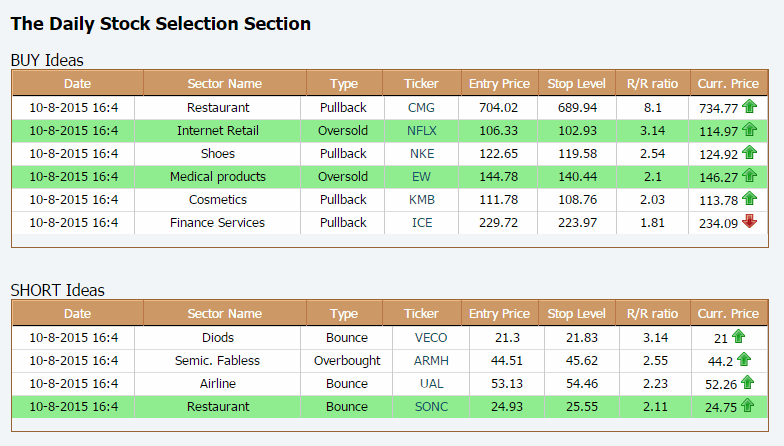The height and width of the screenshot is (446, 784).
Task: Click the green arrow next to UAL price 52.26
Action: 748,382
